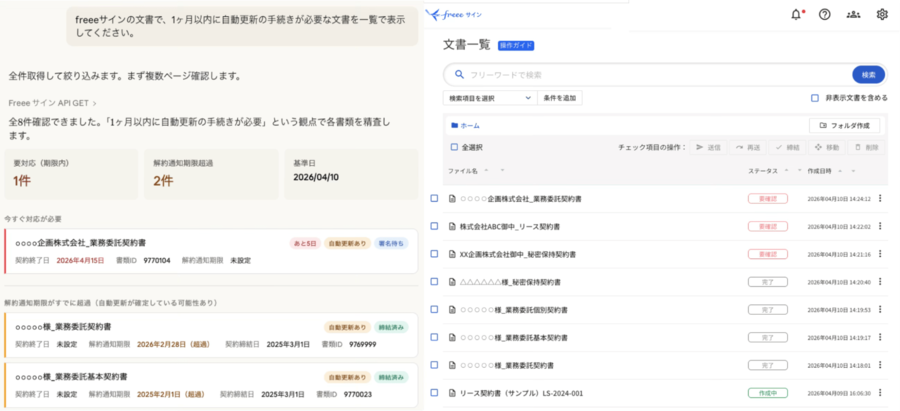
Task: Go to the ホーム folder breadcrumb
Action: (x=465, y=126)
